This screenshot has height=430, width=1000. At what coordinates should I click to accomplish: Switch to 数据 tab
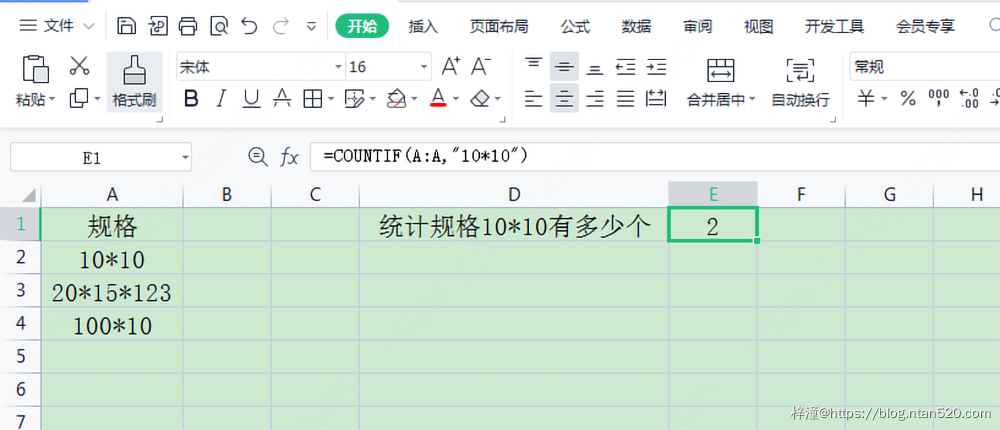(636, 27)
